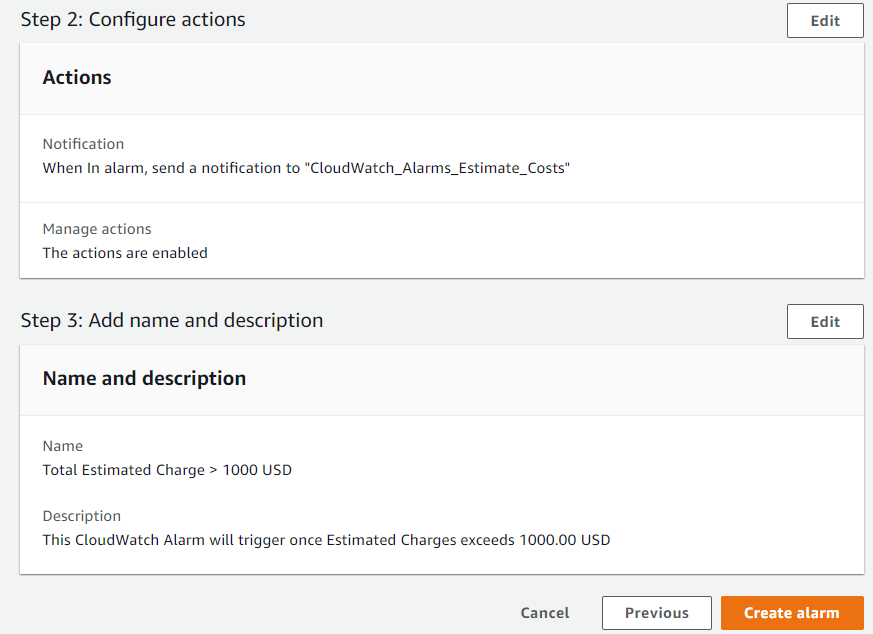The height and width of the screenshot is (634, 873).
Task: Click Edit for Step 2 Configure actions
Action: pyautogui.click(x=824, y=21)
